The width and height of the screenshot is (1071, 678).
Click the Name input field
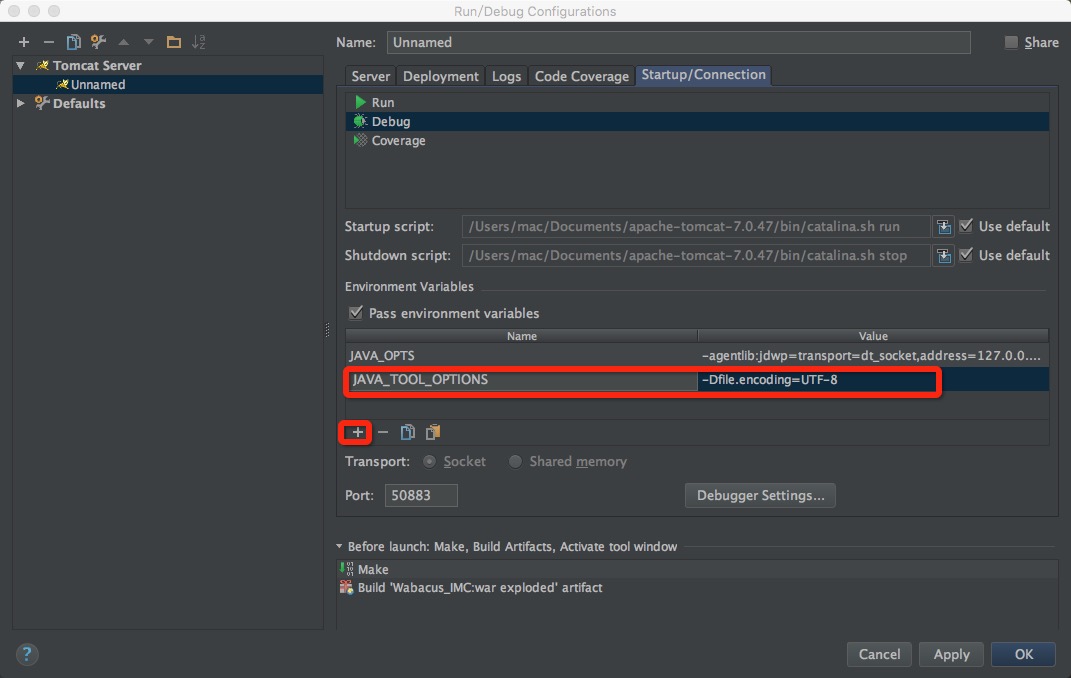[678, 42]
